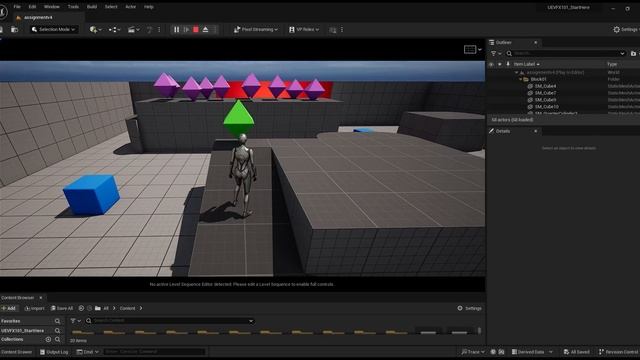Close the Outliner panel tab
The height and width of the screenshot is (360, 640).
(x=536, y=42)
